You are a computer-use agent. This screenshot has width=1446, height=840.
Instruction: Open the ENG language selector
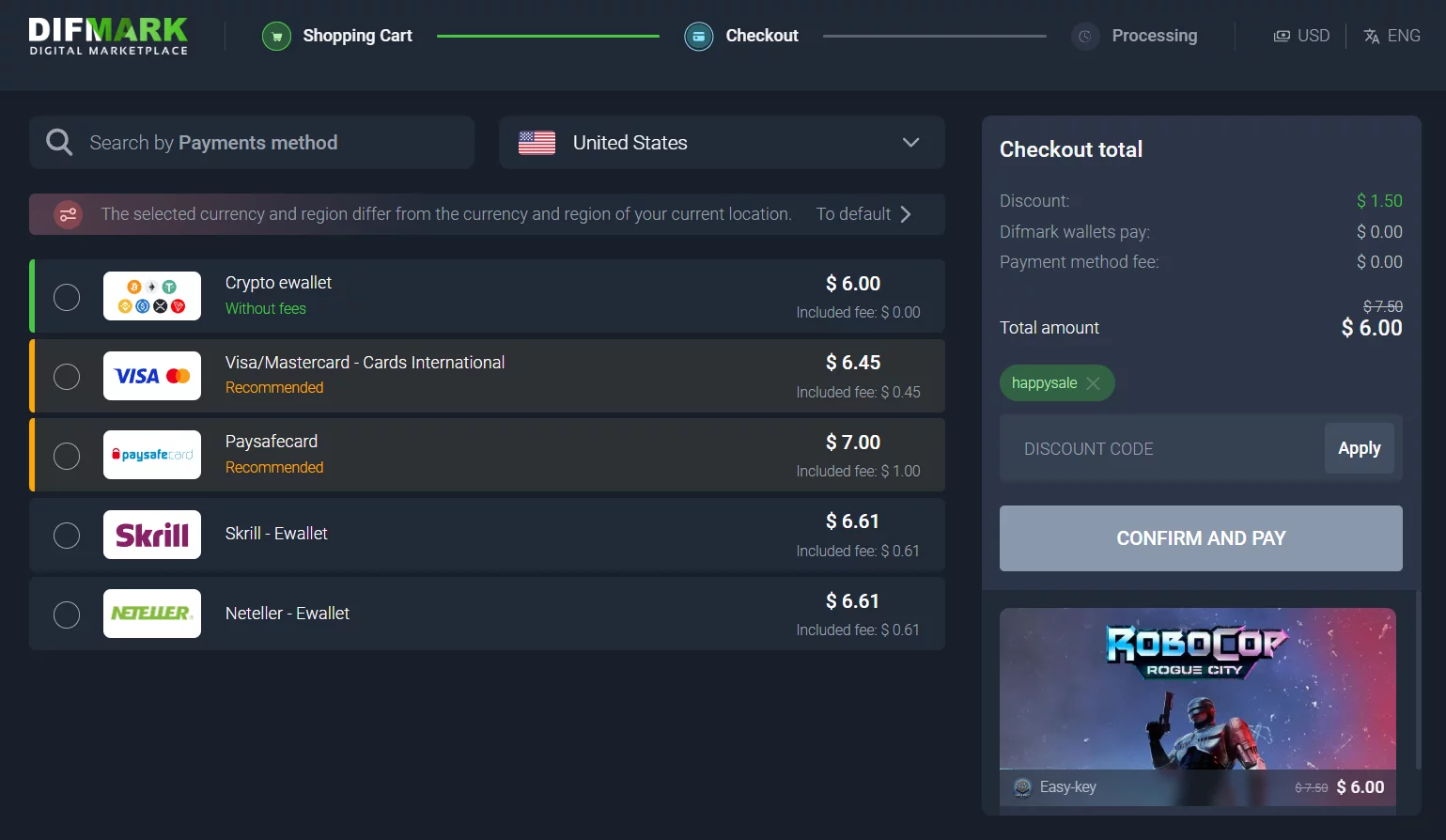click(x=1392, y=36)
